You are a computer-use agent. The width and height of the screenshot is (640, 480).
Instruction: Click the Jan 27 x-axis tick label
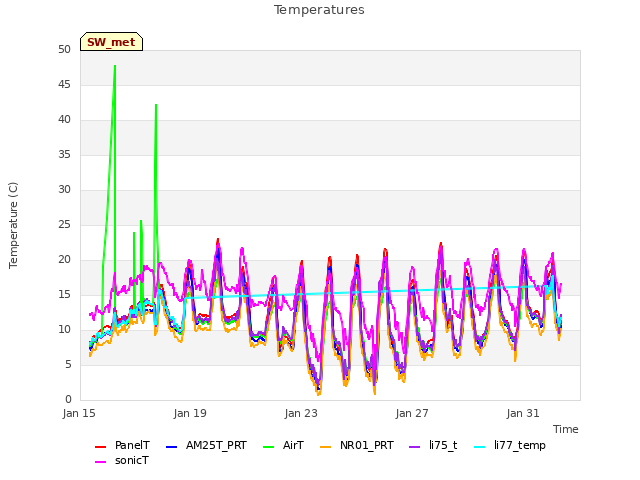tap(412, 413)
